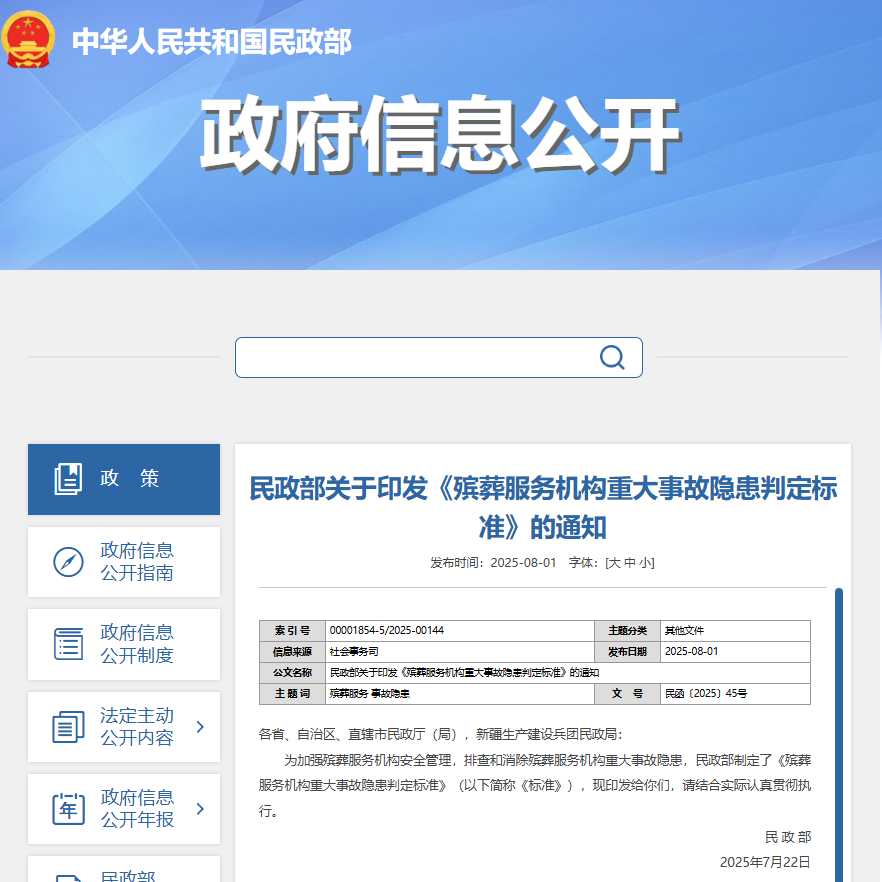Click the list icon for 政府信息公开制度
This screenshot has height=882, width=882.
68,644
